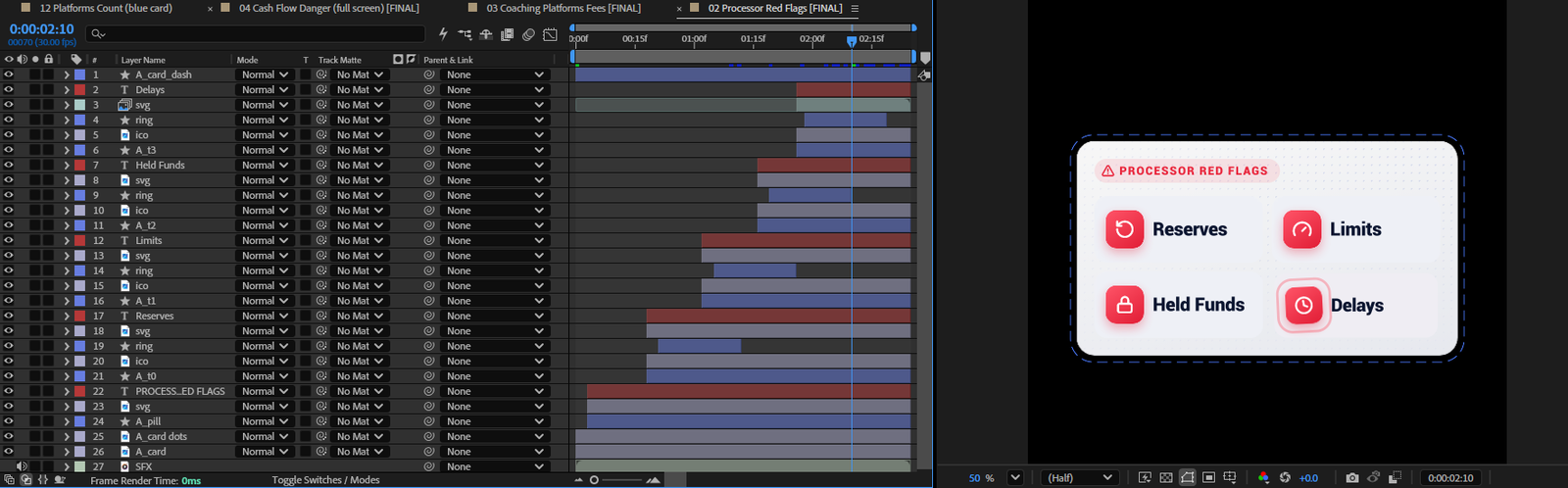Click the comp marker bin icon

click(x=925, y=59)
